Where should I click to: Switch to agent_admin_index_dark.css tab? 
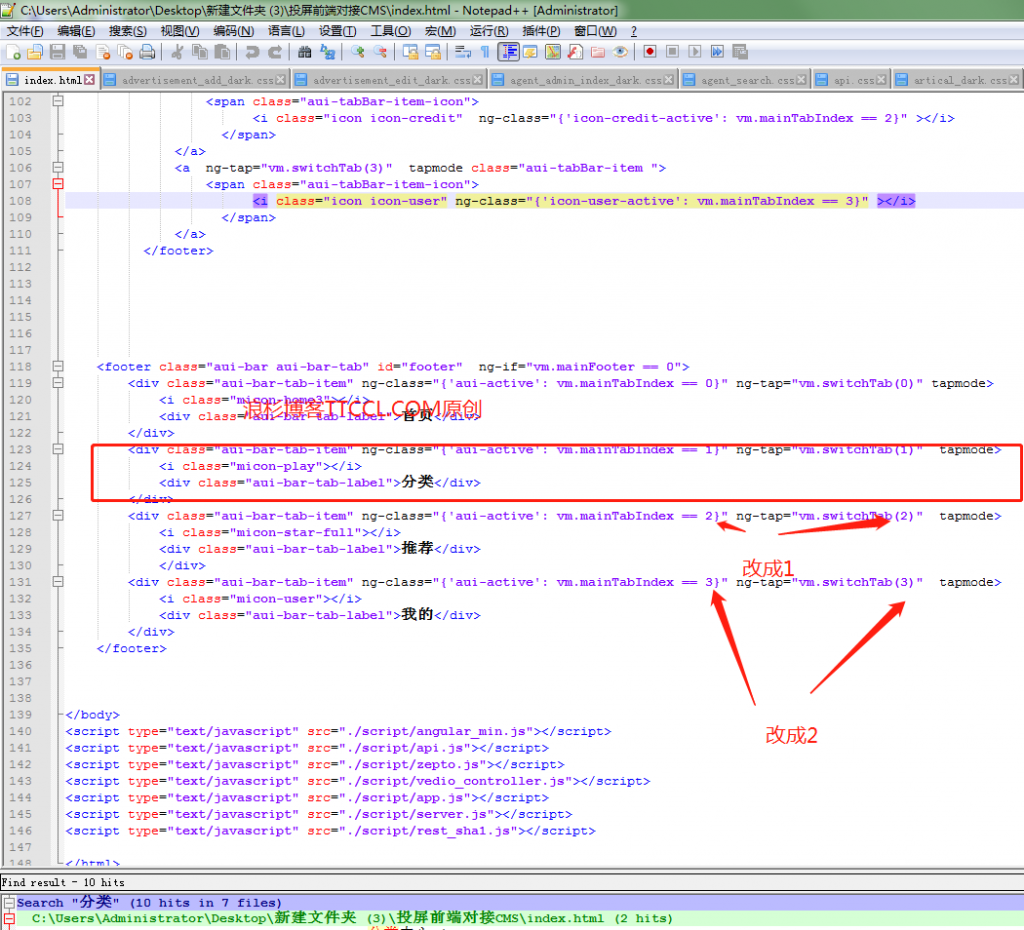pyautogui.click(x=585, y=80)
